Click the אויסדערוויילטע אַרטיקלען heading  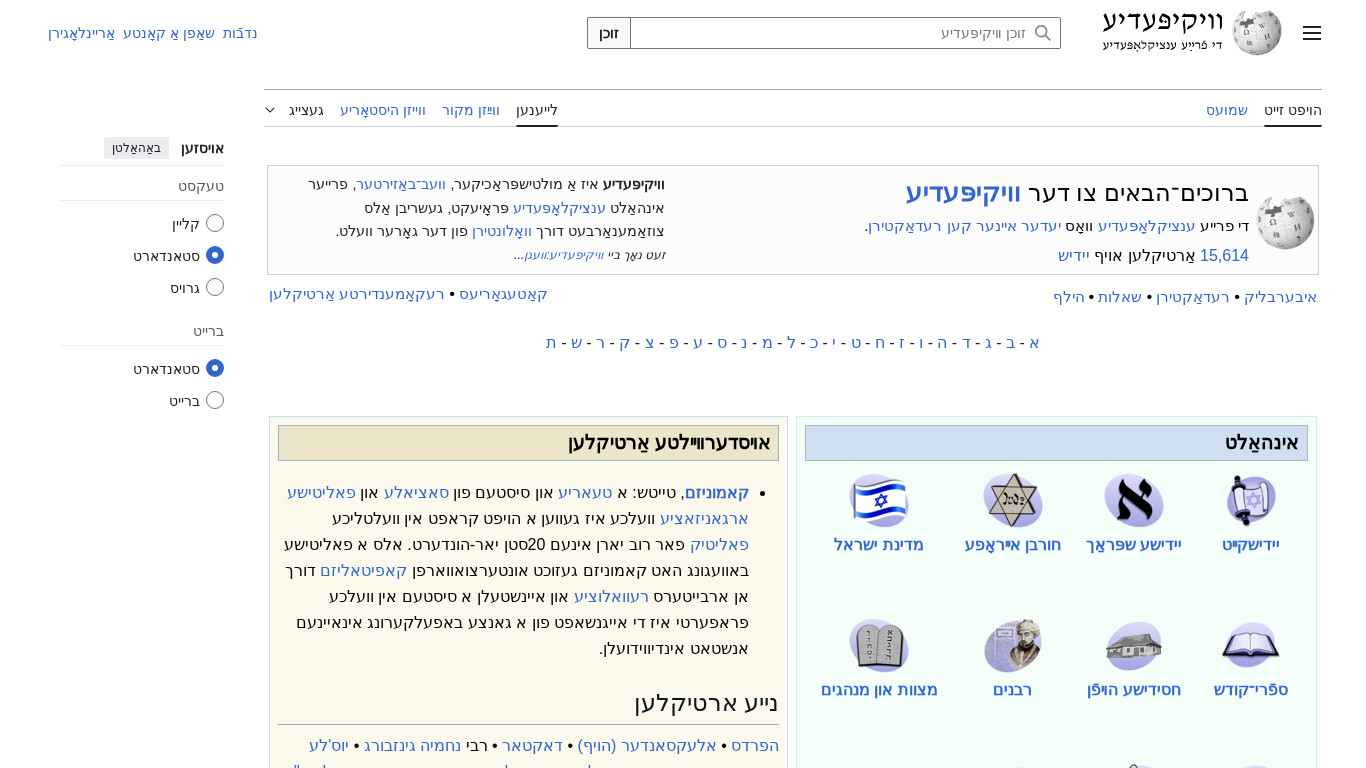point(669,443)
